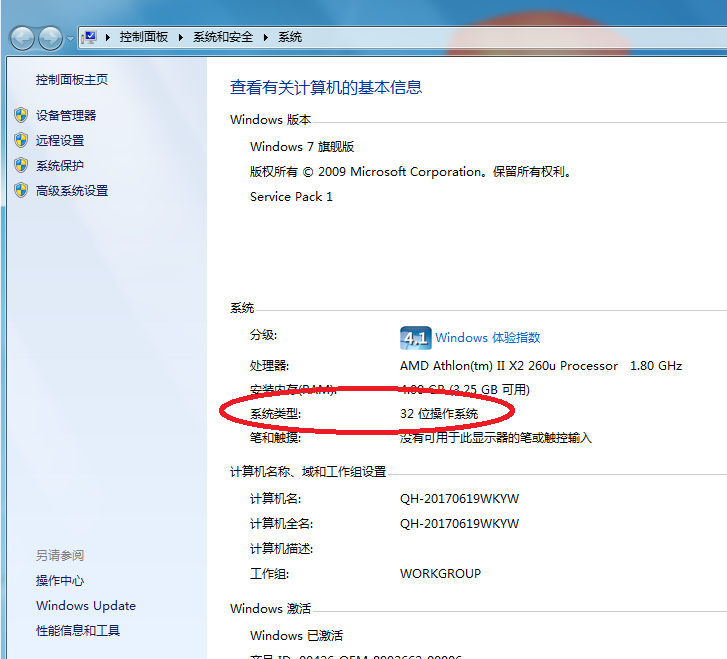Open 设备管理器 link
This screenshot has height=659, width=727.
point(66,115)
